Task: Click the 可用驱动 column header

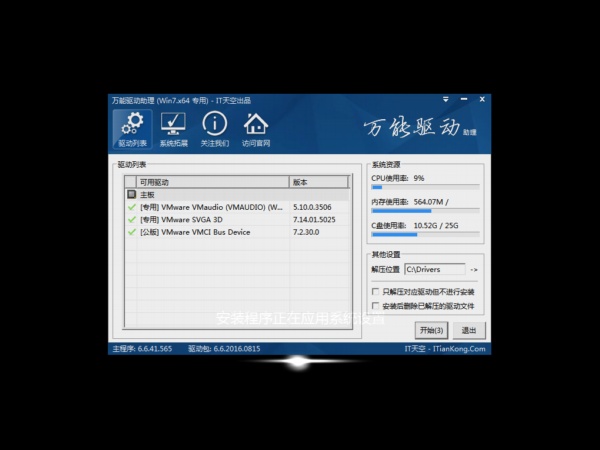Action: click(x=212, y=182)
